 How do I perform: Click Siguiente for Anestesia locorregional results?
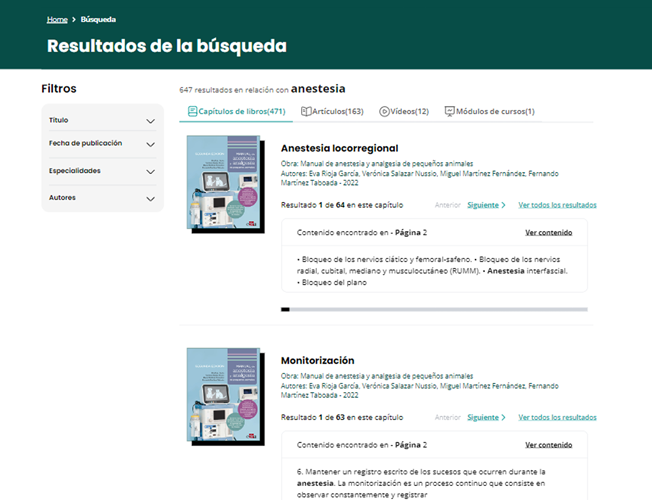tap(486, 205)
